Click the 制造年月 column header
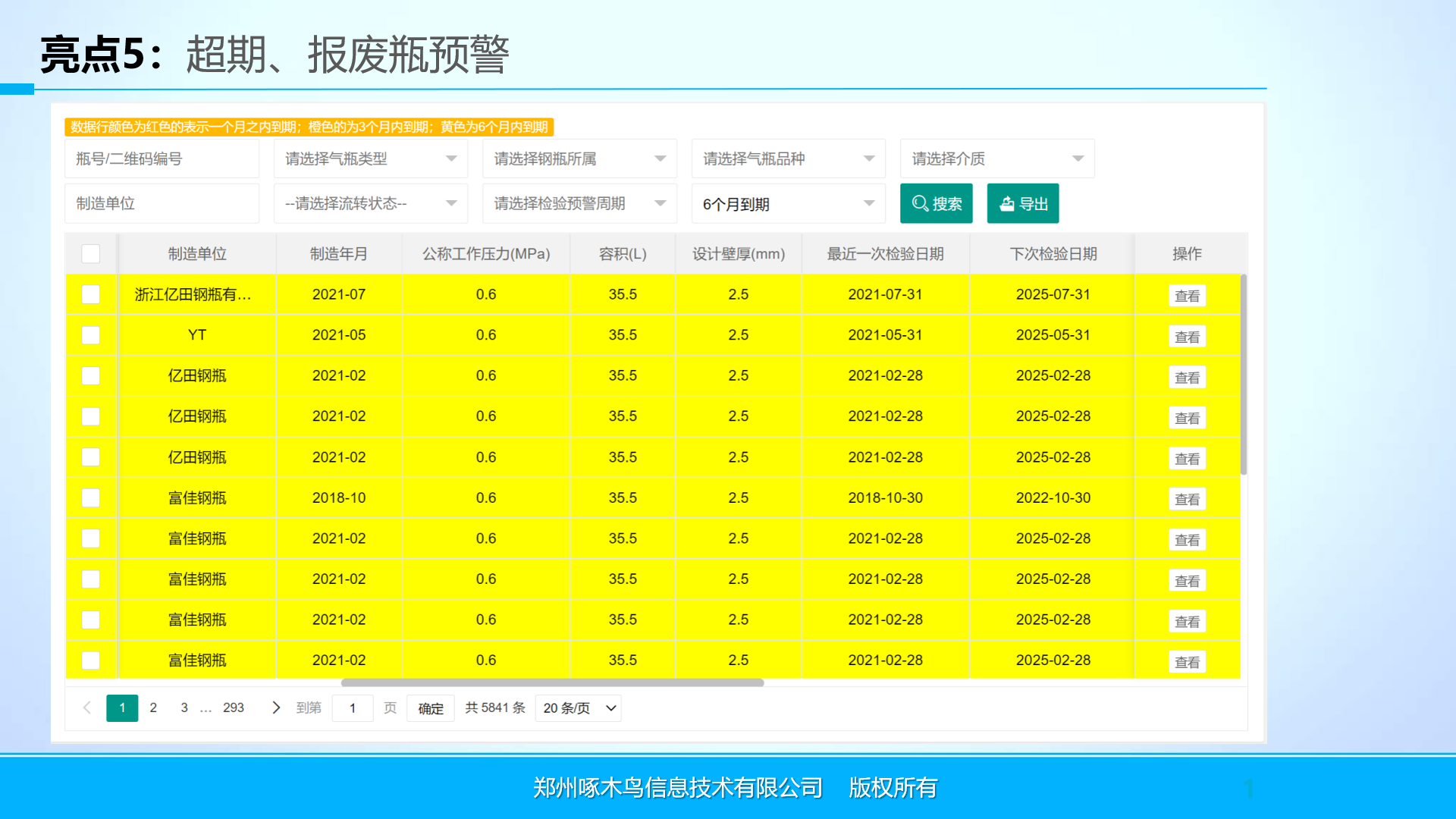The width and height of the screenshot is (1456, 819). [x=339, y=253]
